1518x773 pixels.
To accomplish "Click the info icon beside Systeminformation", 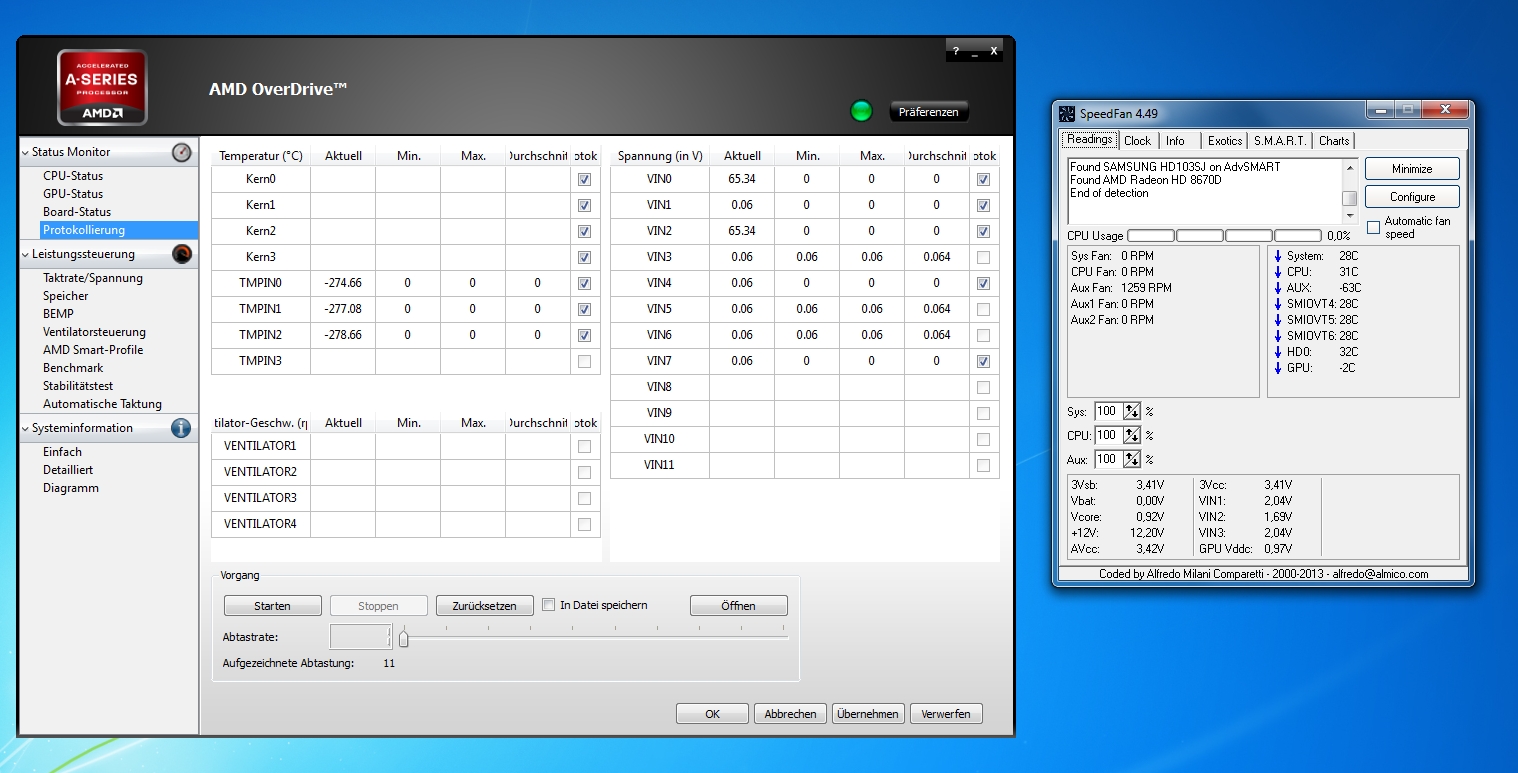I will pyautogui.click(x=181, y=428).
